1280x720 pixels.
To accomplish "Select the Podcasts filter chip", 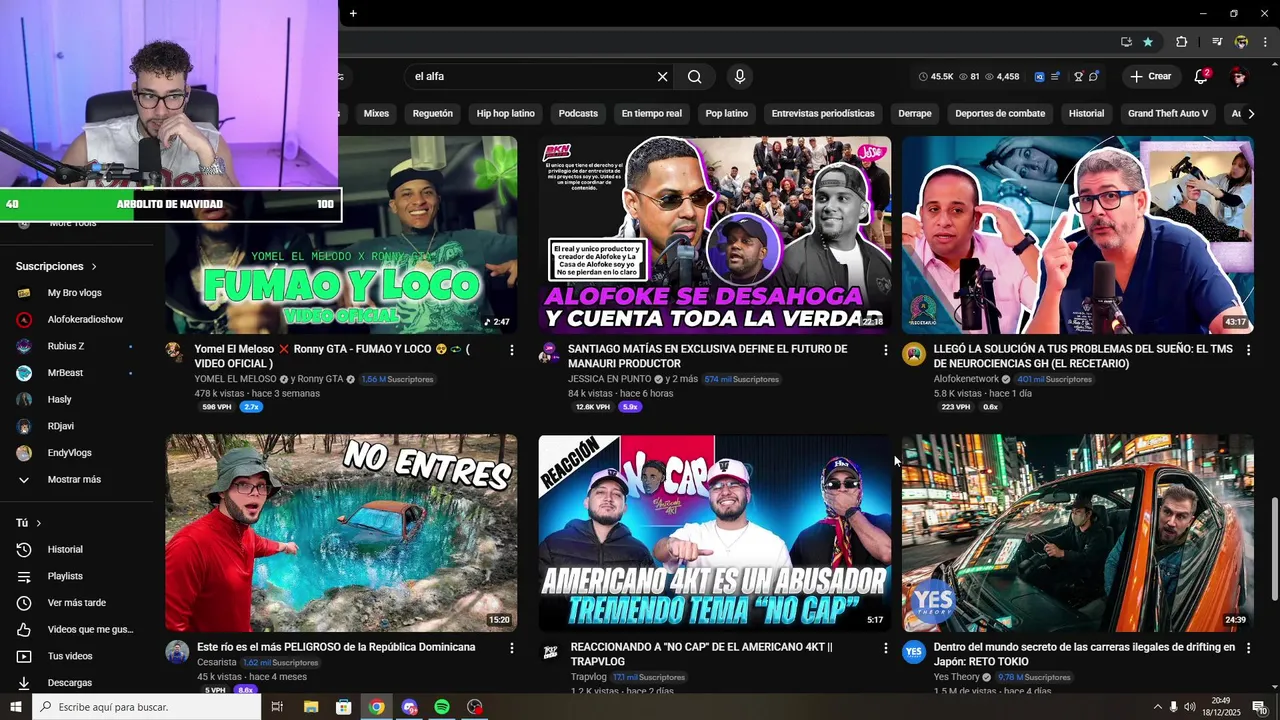I will point(578,114).
